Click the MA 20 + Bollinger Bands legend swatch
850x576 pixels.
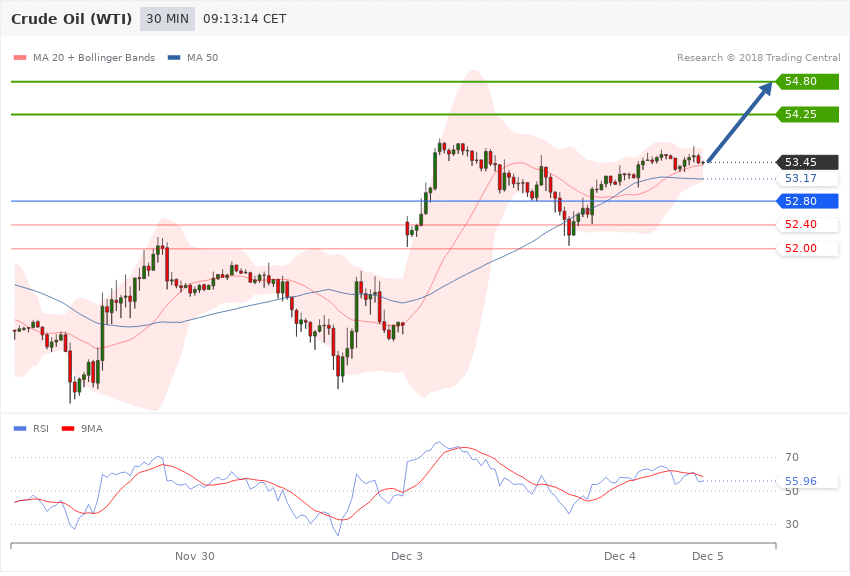coord(20,58)
